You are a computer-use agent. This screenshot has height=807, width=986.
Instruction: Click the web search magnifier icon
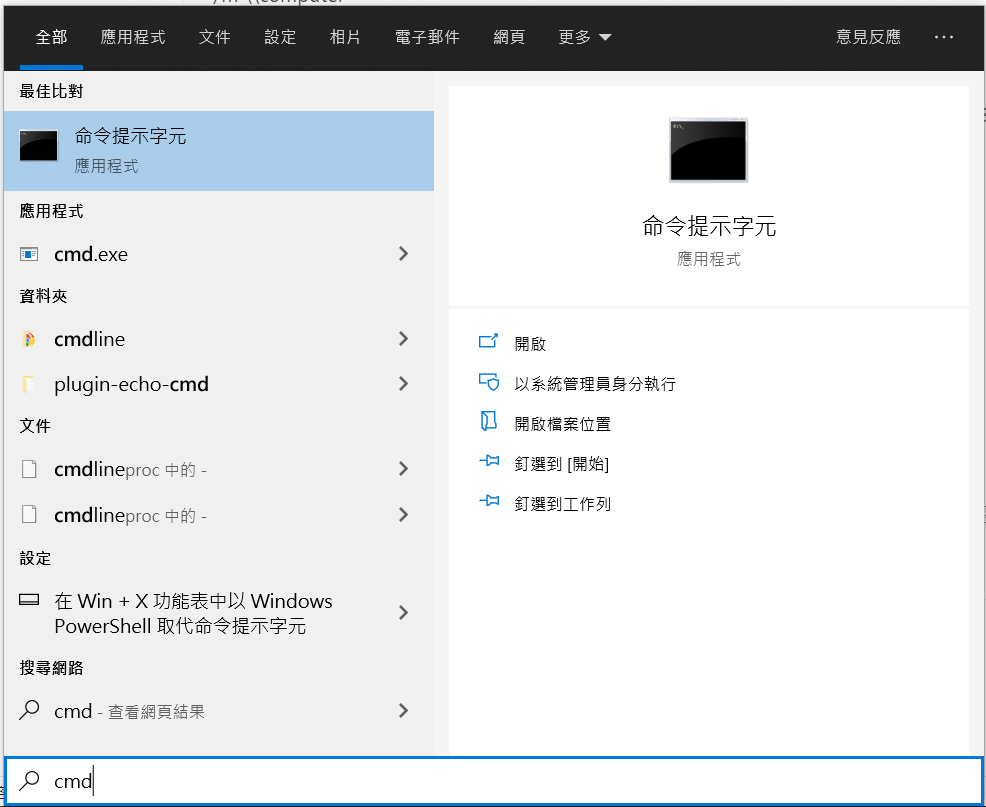point(29,710)
